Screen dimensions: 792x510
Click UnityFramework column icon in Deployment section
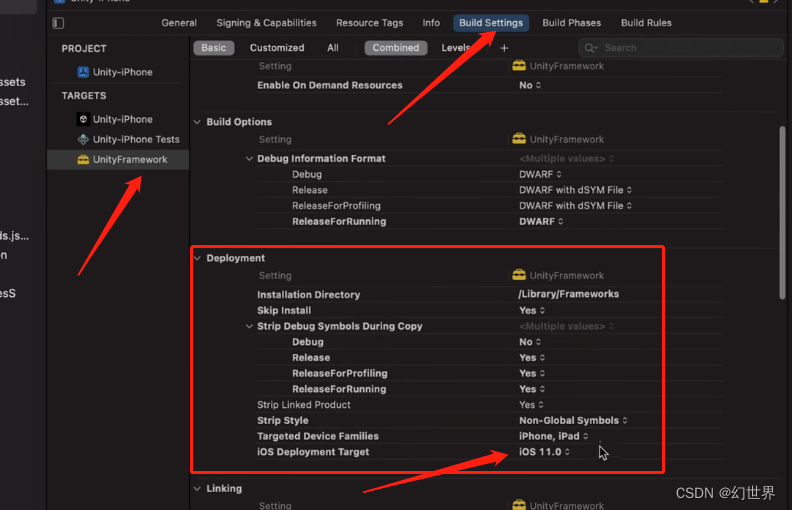click(x=519, y=275)
